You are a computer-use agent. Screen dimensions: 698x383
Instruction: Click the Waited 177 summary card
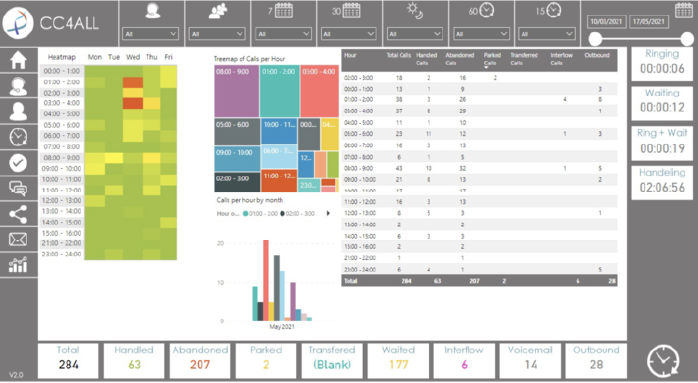(398, 360)
